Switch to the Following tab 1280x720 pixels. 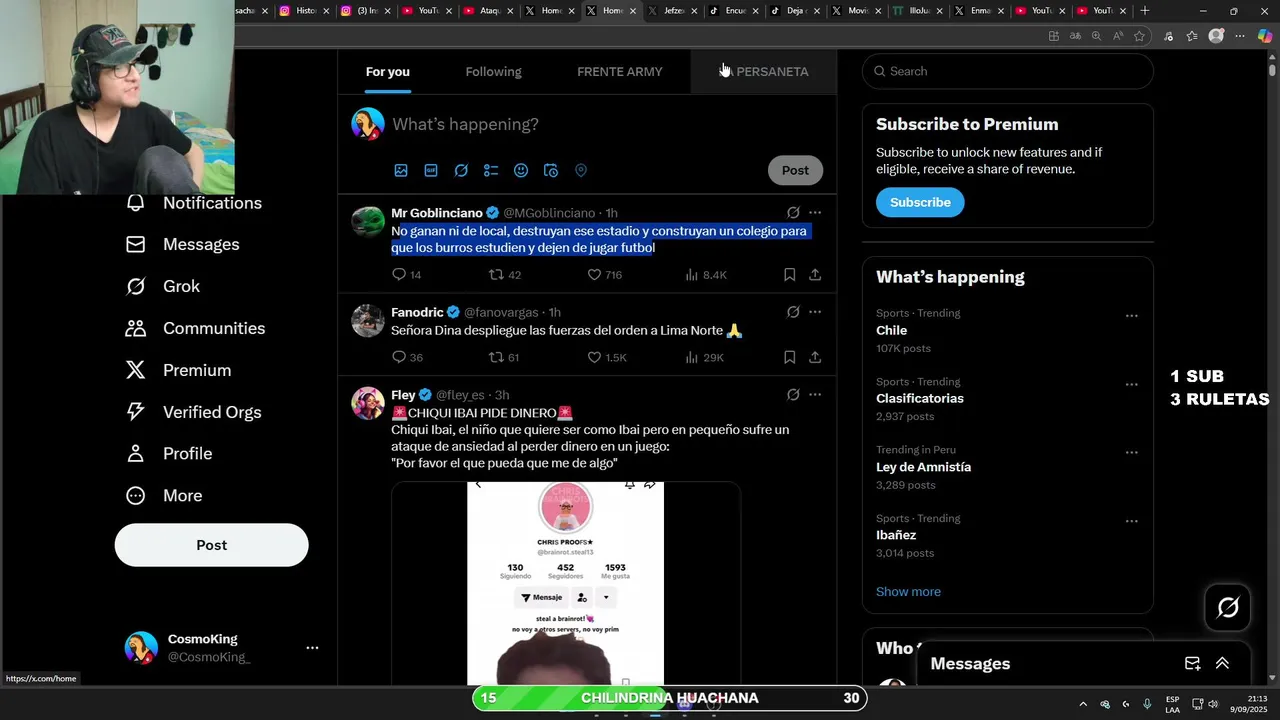click(x=493, y=72)
